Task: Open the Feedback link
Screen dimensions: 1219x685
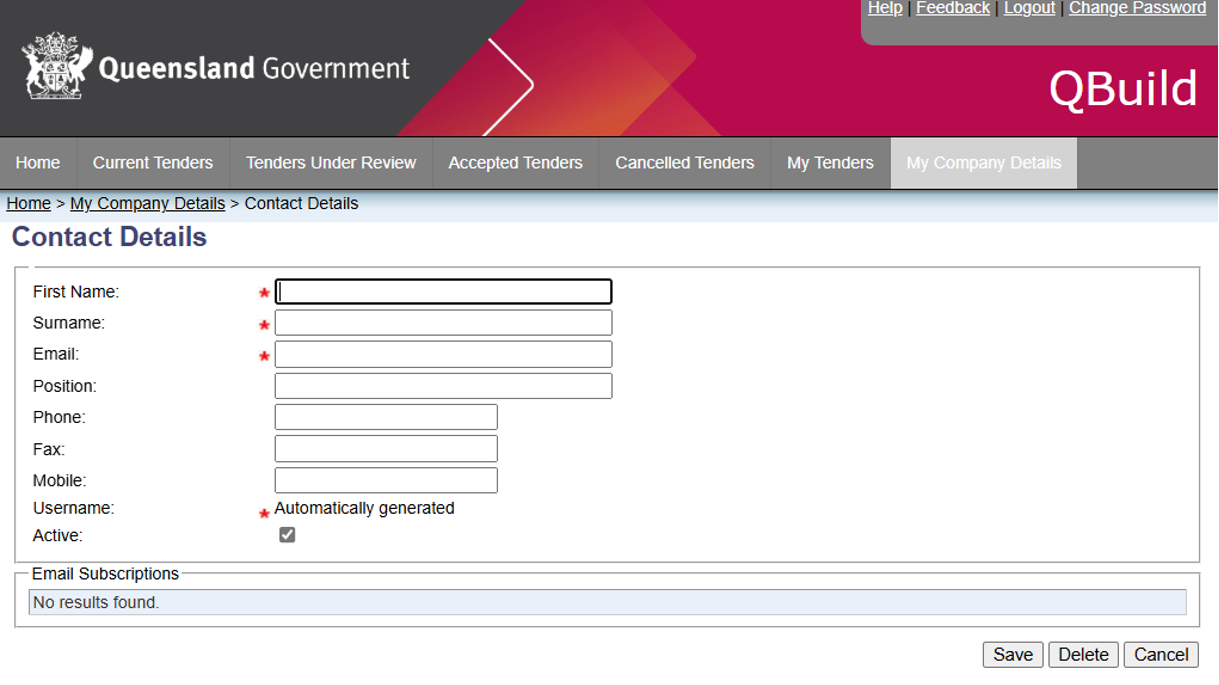Action: (x=953, y=8)
